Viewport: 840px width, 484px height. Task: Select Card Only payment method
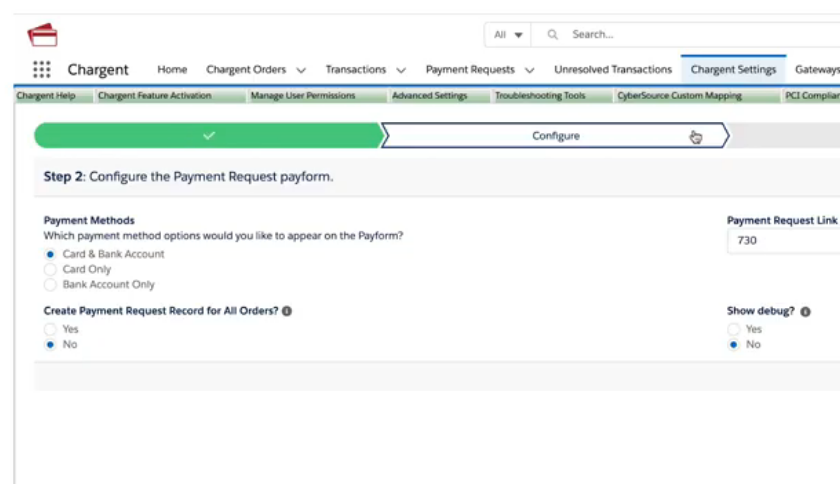[51, 269]
